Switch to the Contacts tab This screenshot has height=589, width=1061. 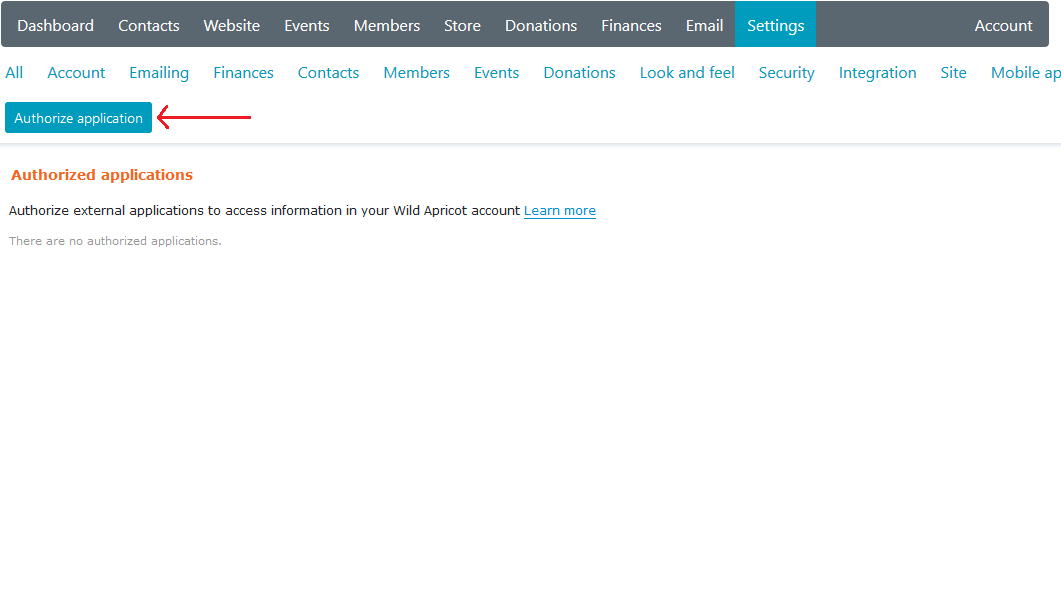click(x=148, y=24)
